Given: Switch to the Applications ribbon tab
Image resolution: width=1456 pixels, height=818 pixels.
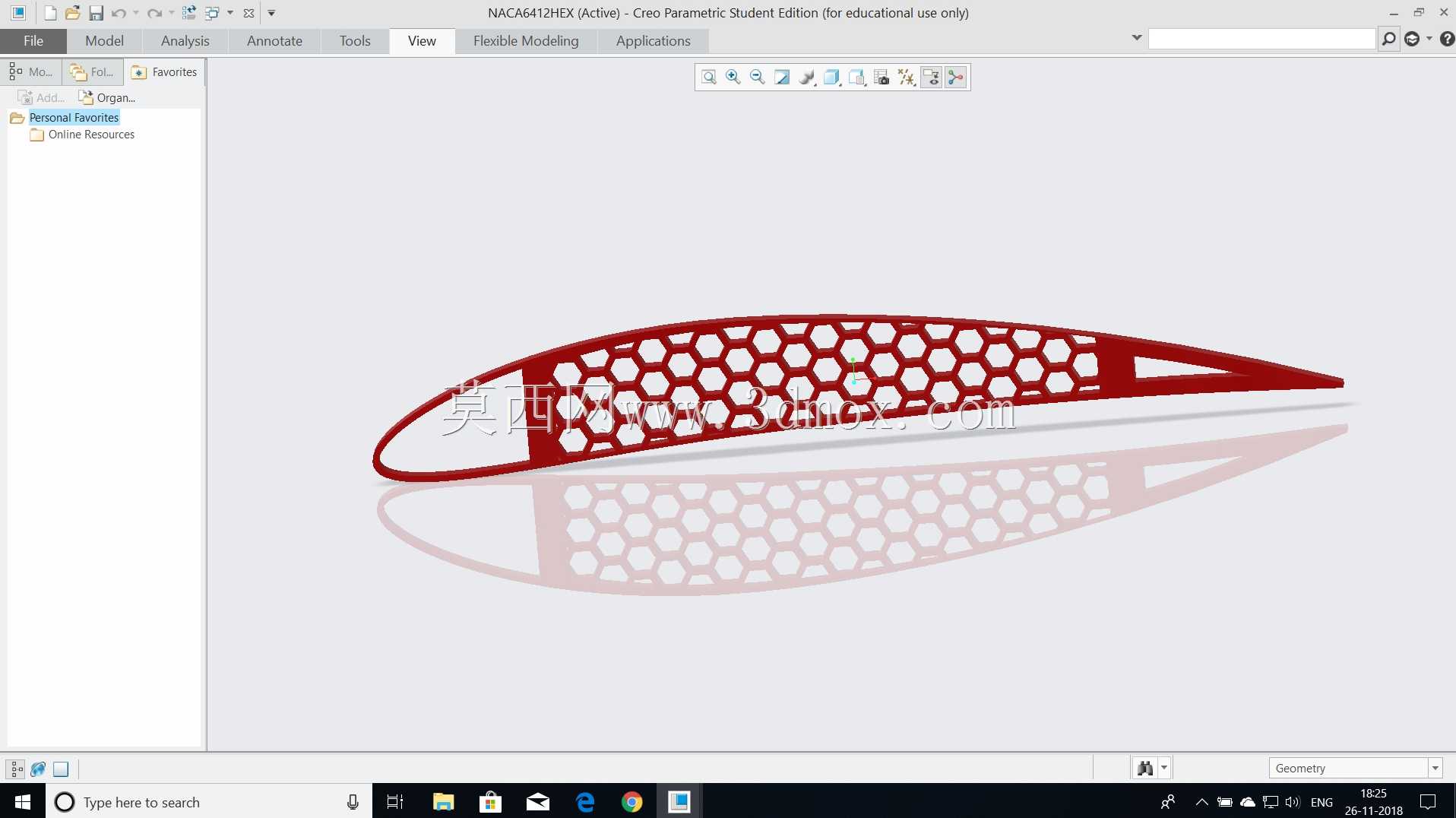Looking at the screenshot, I should (x=654, y=41).
